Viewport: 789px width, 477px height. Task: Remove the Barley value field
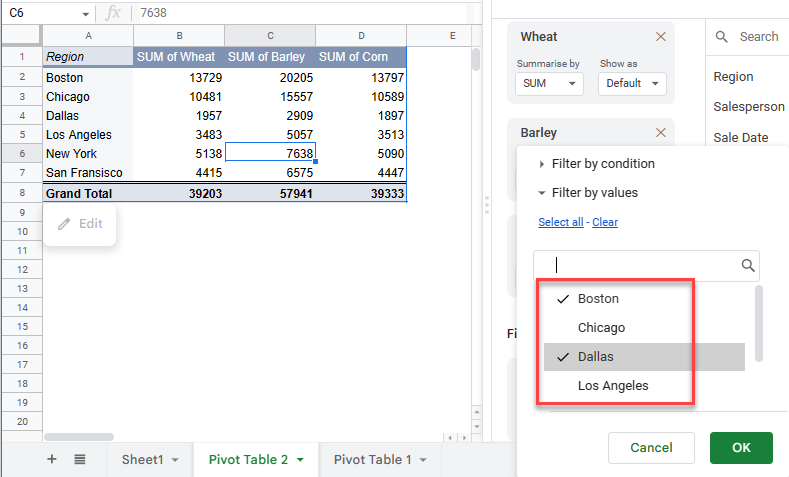tap(660, 132)
